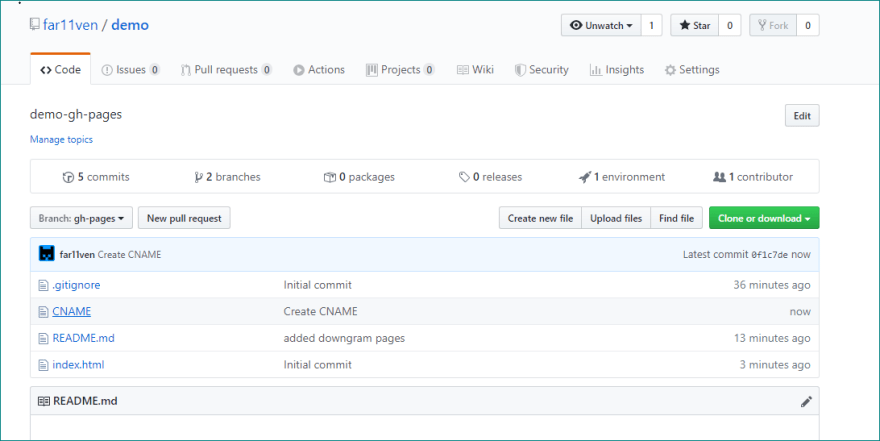Click the CNAME file icon
This screenshot has width=880, height=441.
43,312
